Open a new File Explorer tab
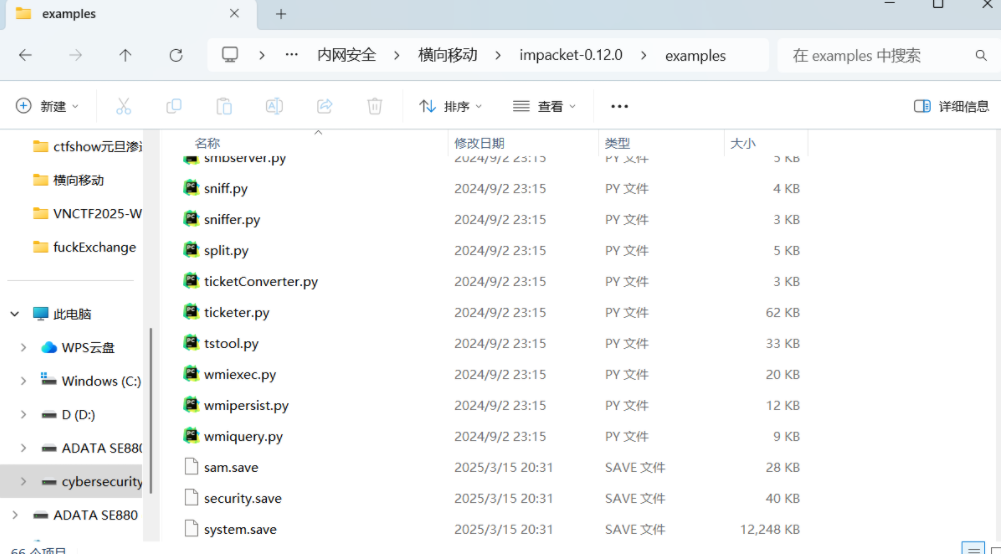The width and height of the screenshot is (1001, 560). tap(281, 14)
